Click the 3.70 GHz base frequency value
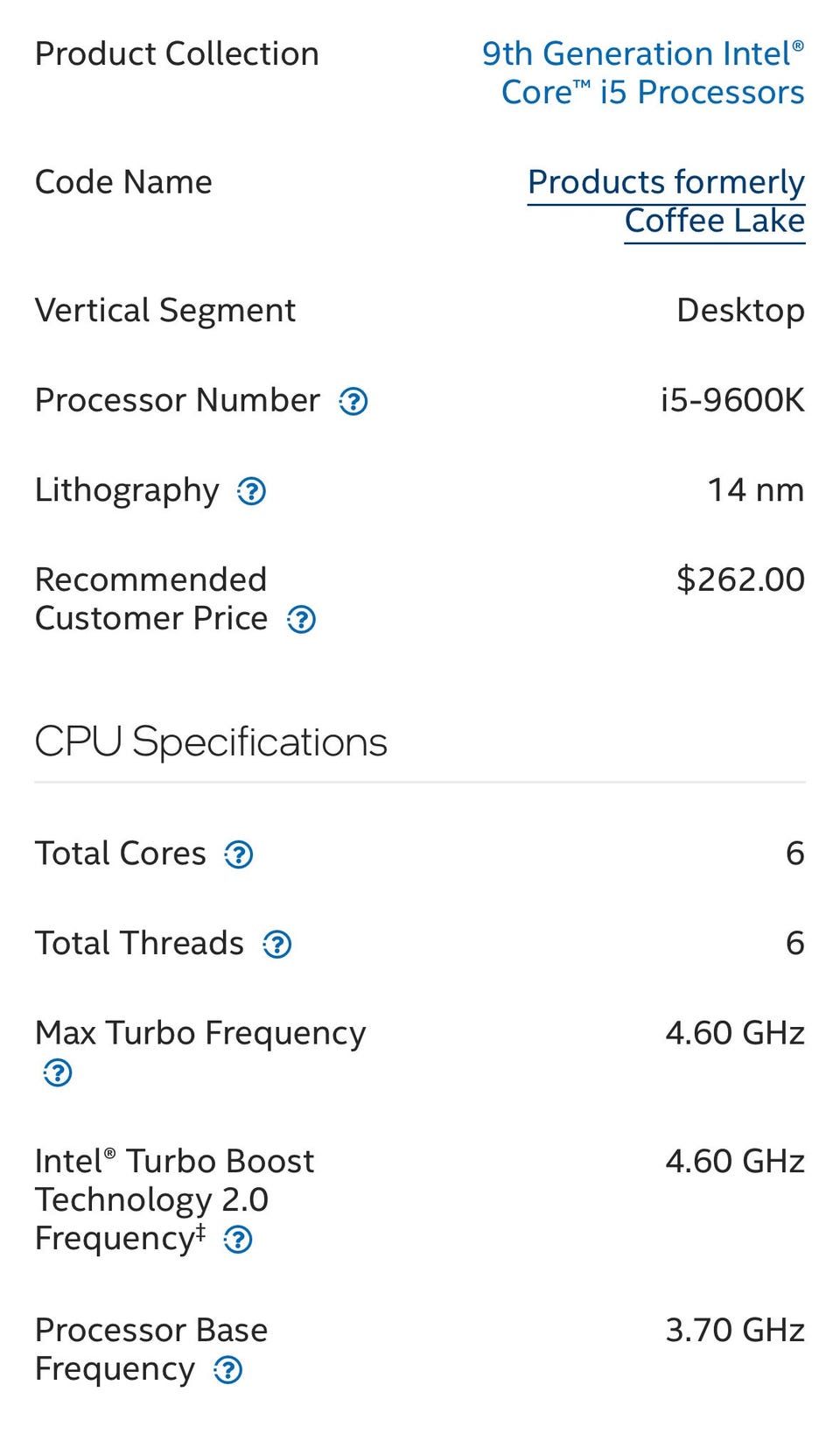The width and height of the screenshot is (840, 1441). pyautogui.click(x=734, y=1330)
